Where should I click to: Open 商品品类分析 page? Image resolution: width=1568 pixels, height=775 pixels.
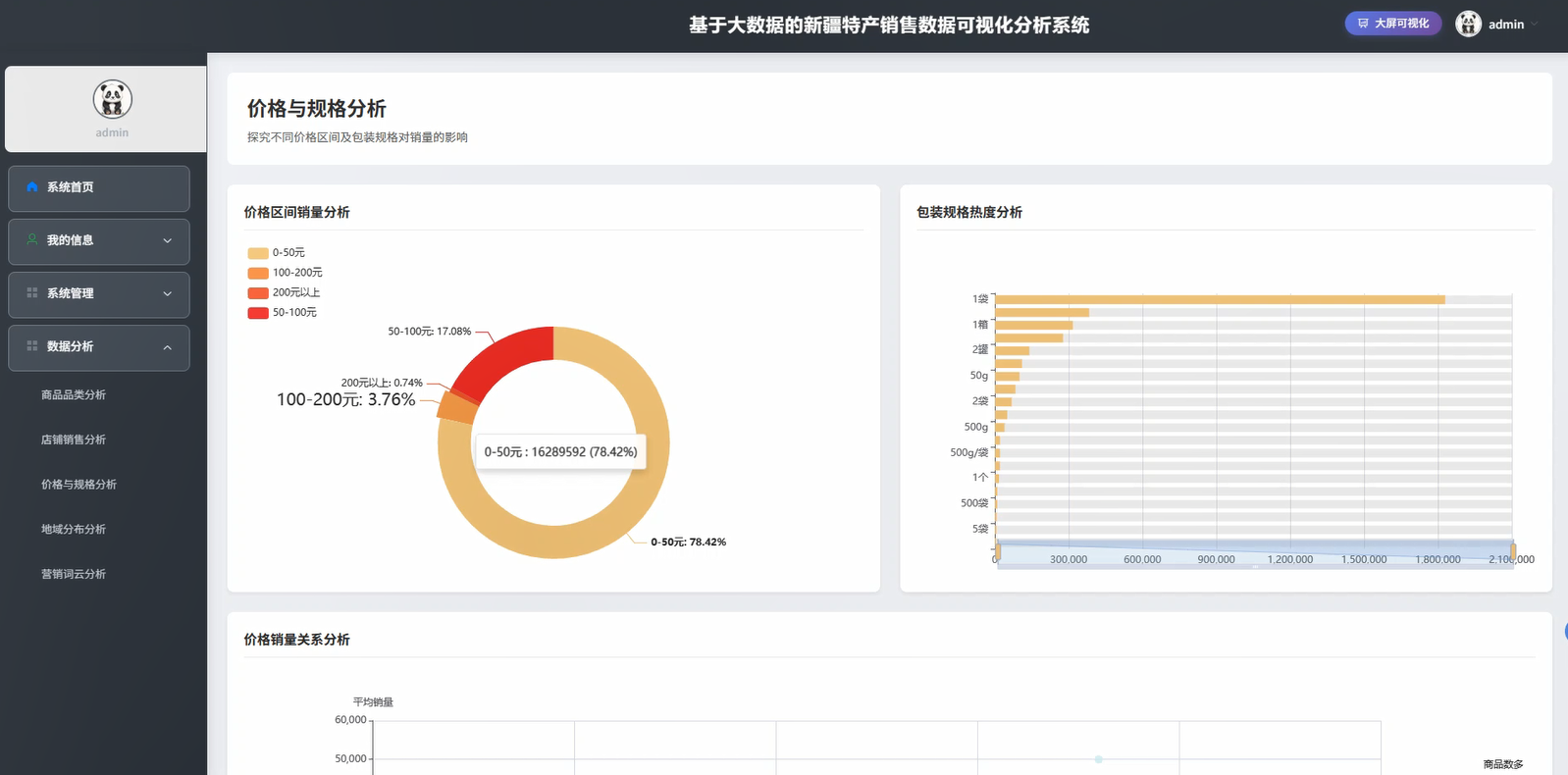[74, 394]
